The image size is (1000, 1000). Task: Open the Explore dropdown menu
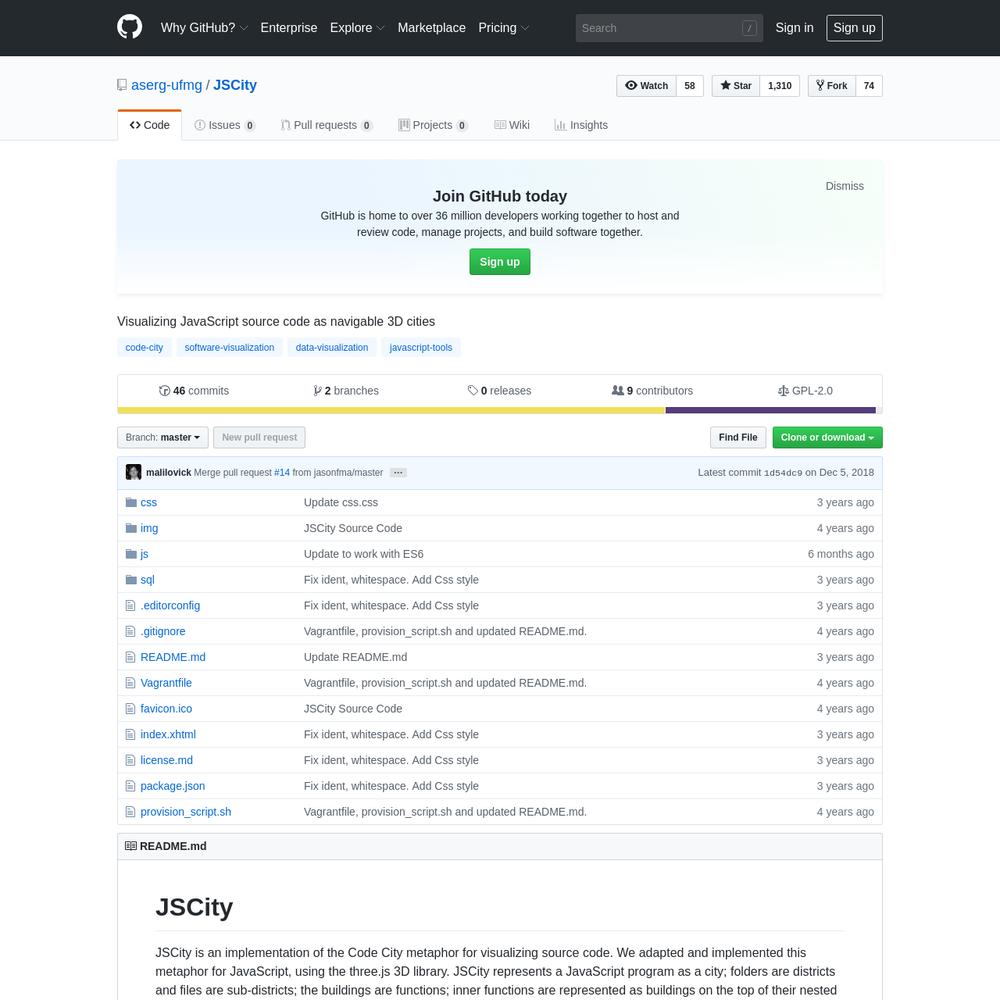point(357,27)
